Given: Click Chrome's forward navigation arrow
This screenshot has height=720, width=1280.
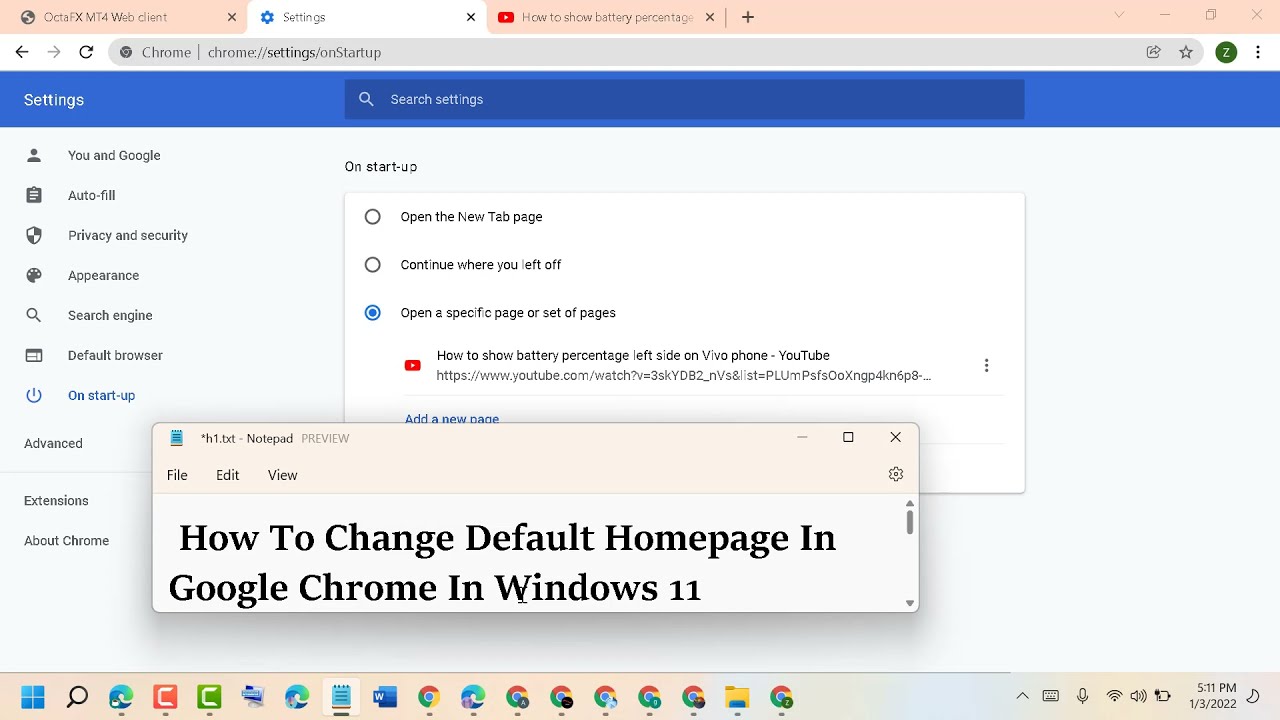Looking at the screenshot, I should (x=54, y=52).
